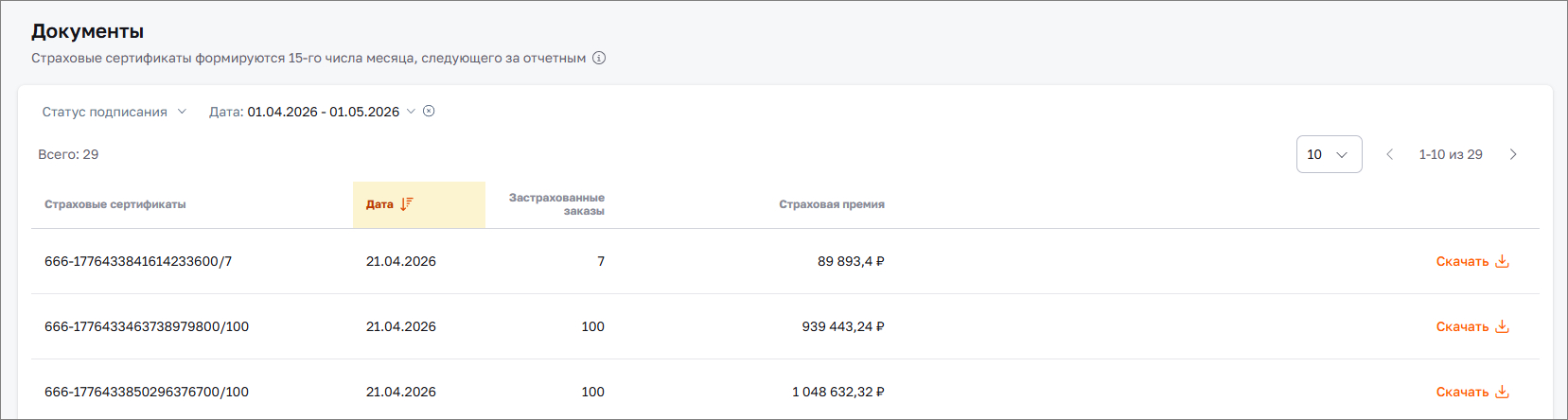1568x420 pixels.
Task: Clear the date filter with the x icon
Action: pyautogui.click(x=429, y=111)
